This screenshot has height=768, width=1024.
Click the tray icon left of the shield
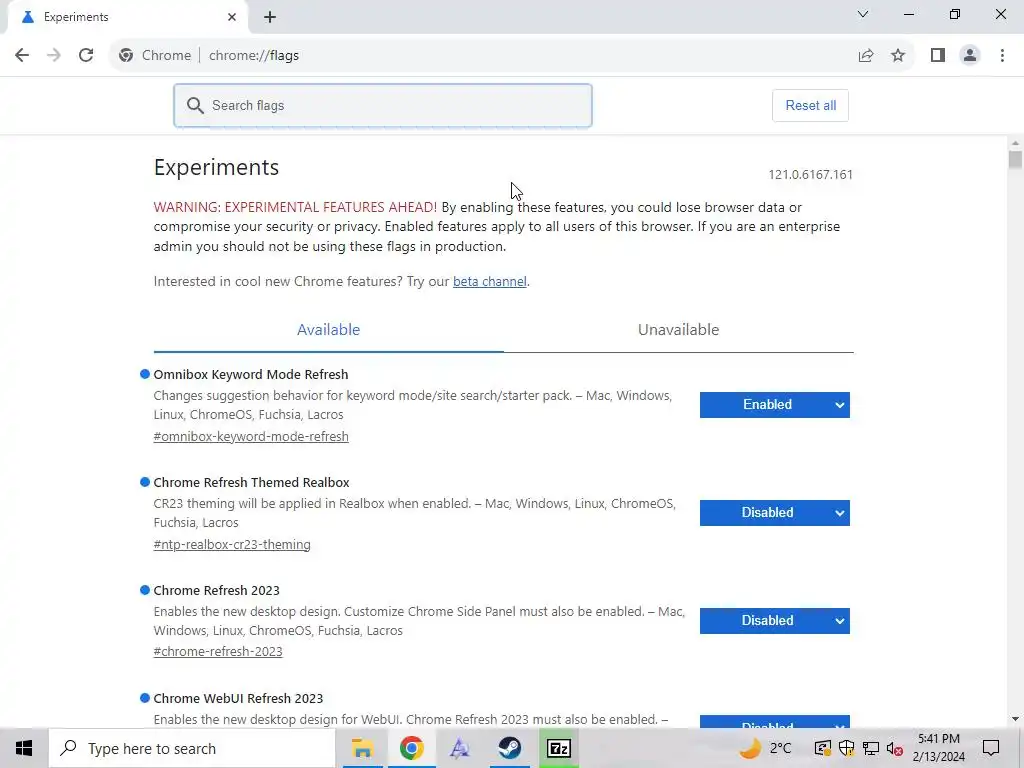[822, 748]
